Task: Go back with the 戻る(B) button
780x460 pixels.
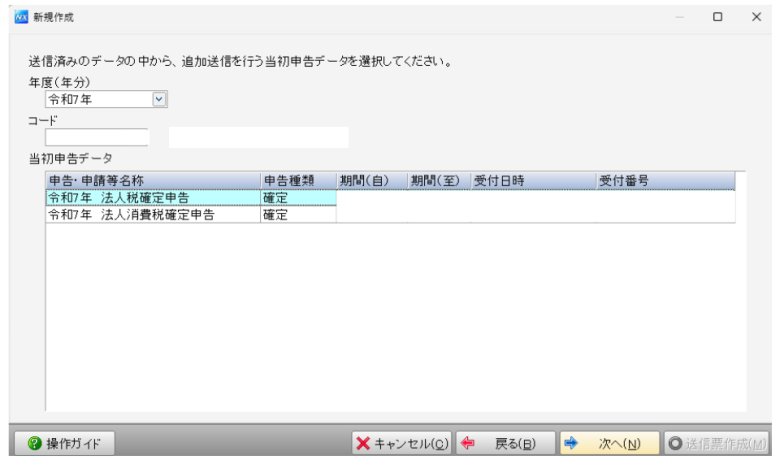Action: click(x=505, y=443)
